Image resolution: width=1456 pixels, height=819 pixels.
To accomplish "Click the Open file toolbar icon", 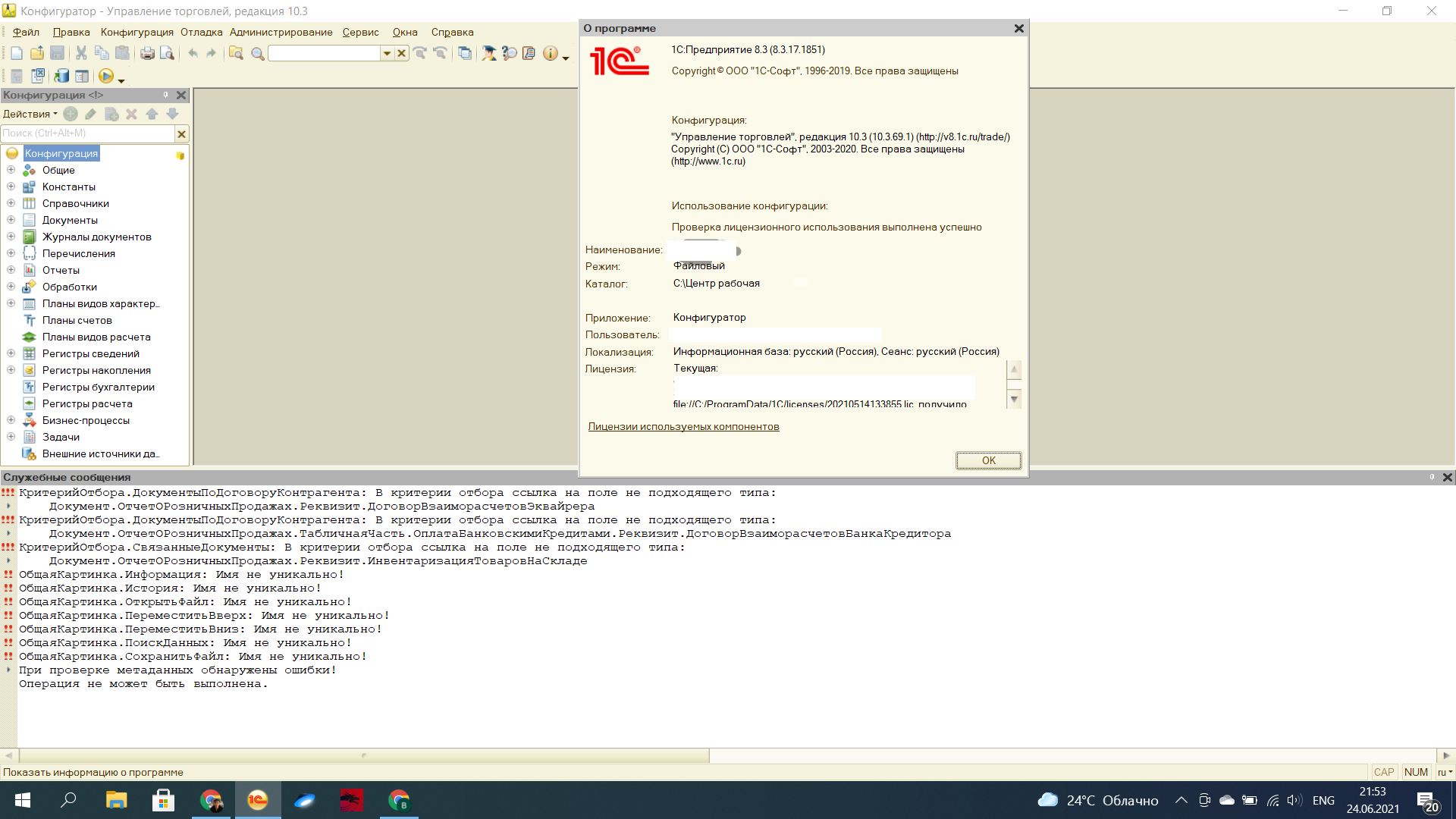I will [37, 53].
